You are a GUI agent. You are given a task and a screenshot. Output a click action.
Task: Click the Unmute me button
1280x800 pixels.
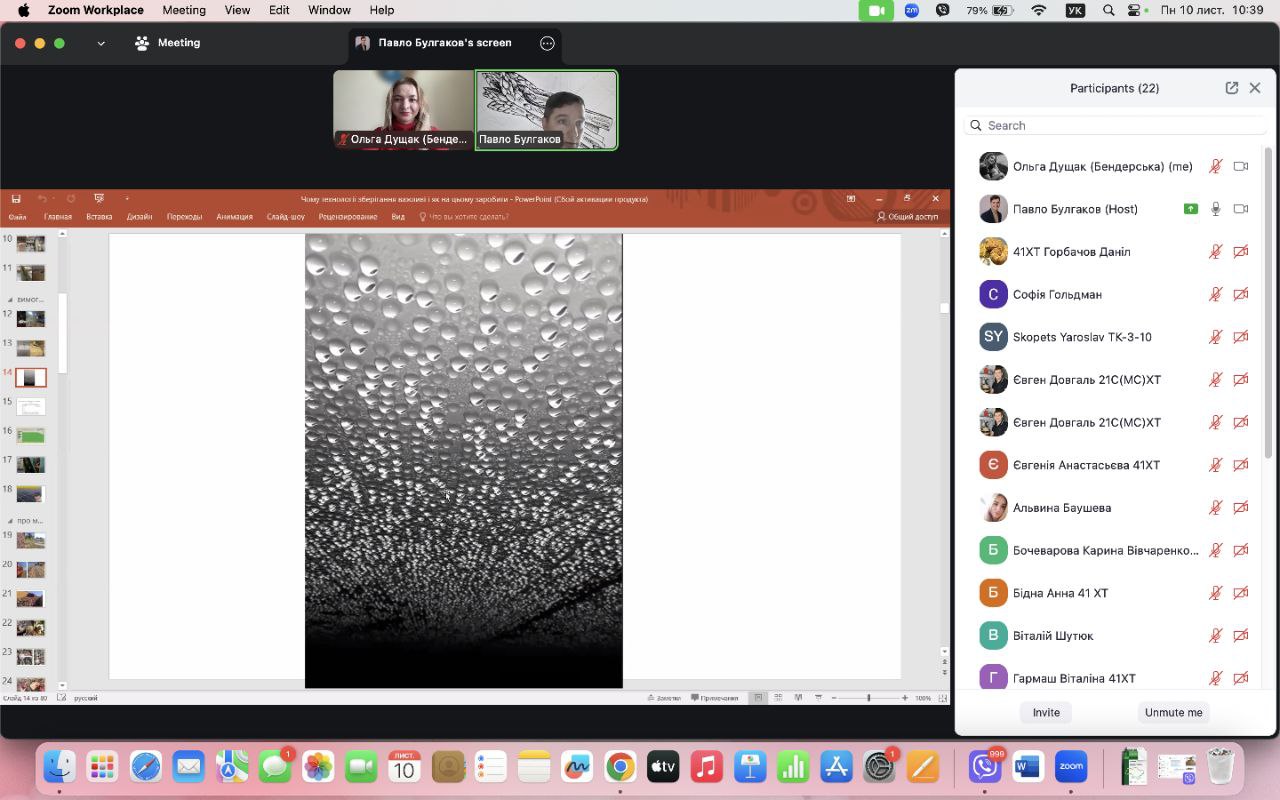coord(1173,712)
